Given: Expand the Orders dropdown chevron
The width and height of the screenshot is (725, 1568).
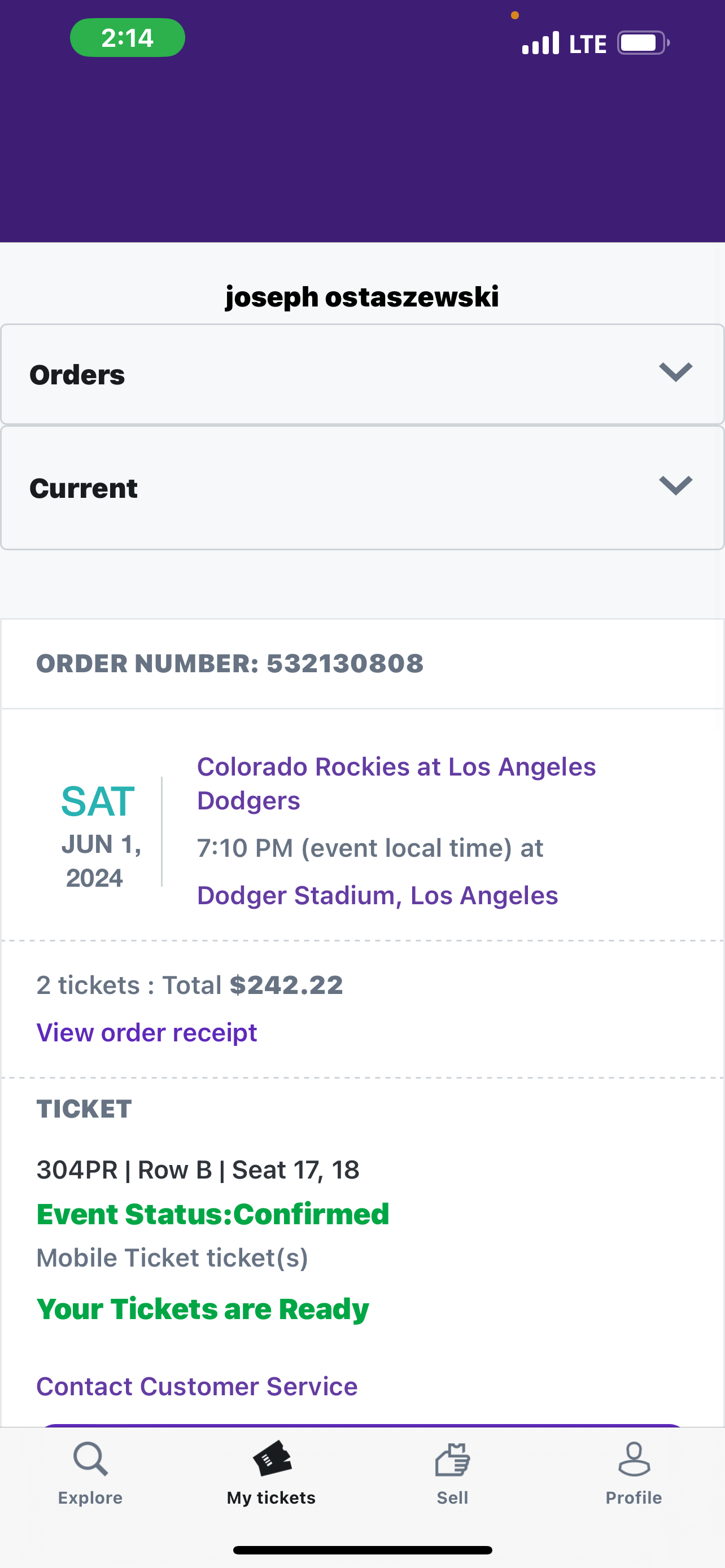Looking at the screenshot, I should coord(676,373).
